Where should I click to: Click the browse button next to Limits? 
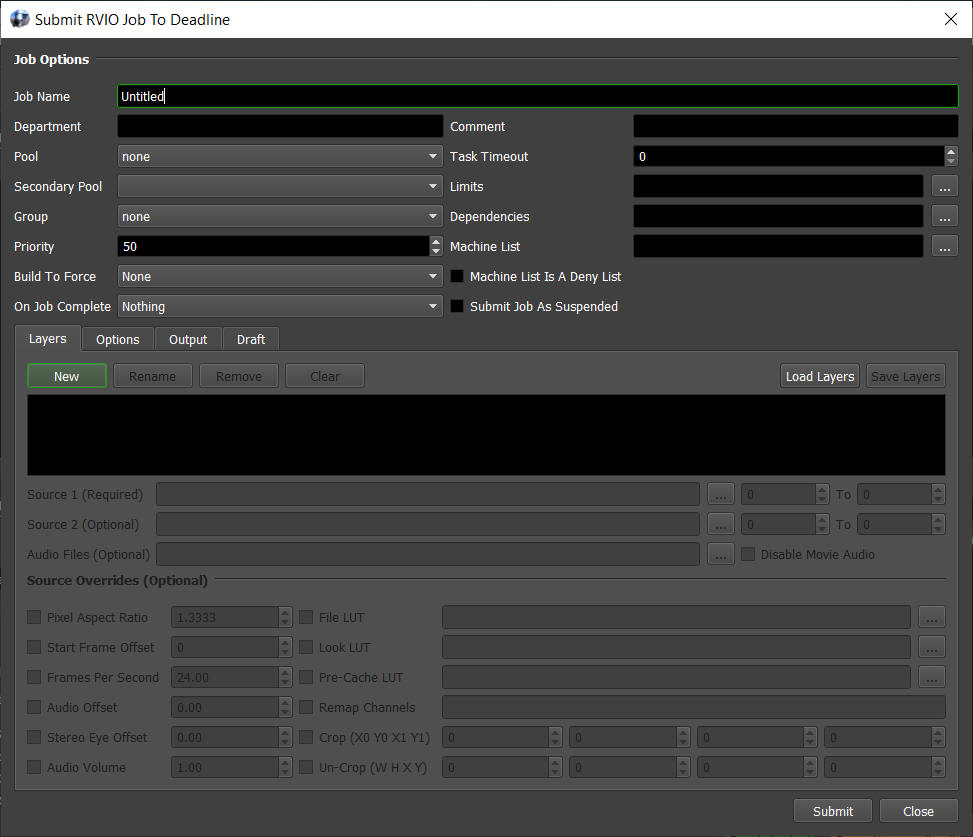[x=945, y=187]
